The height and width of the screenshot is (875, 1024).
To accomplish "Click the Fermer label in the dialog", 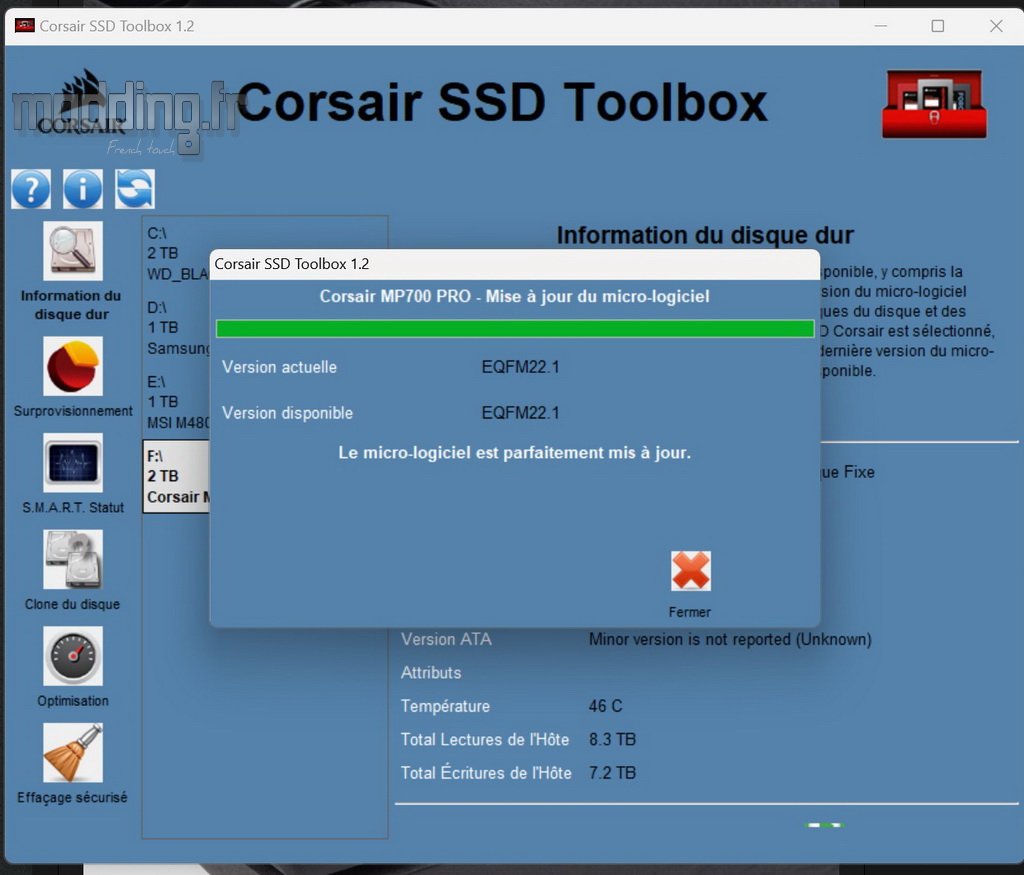I will pyautogui.click(x=690, y=612).
